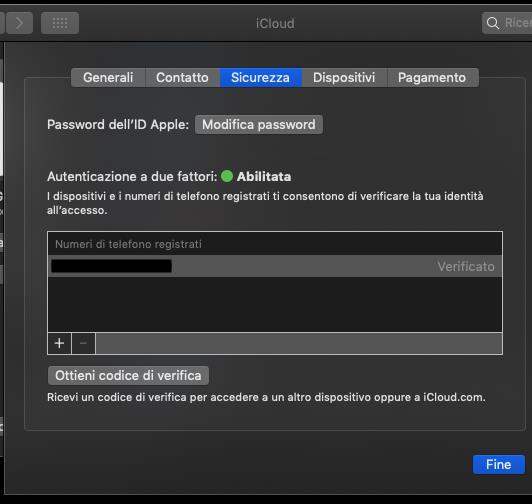Click the forward navigation arrow
This screenshot has width=532, height=504.
click(19, 23)
